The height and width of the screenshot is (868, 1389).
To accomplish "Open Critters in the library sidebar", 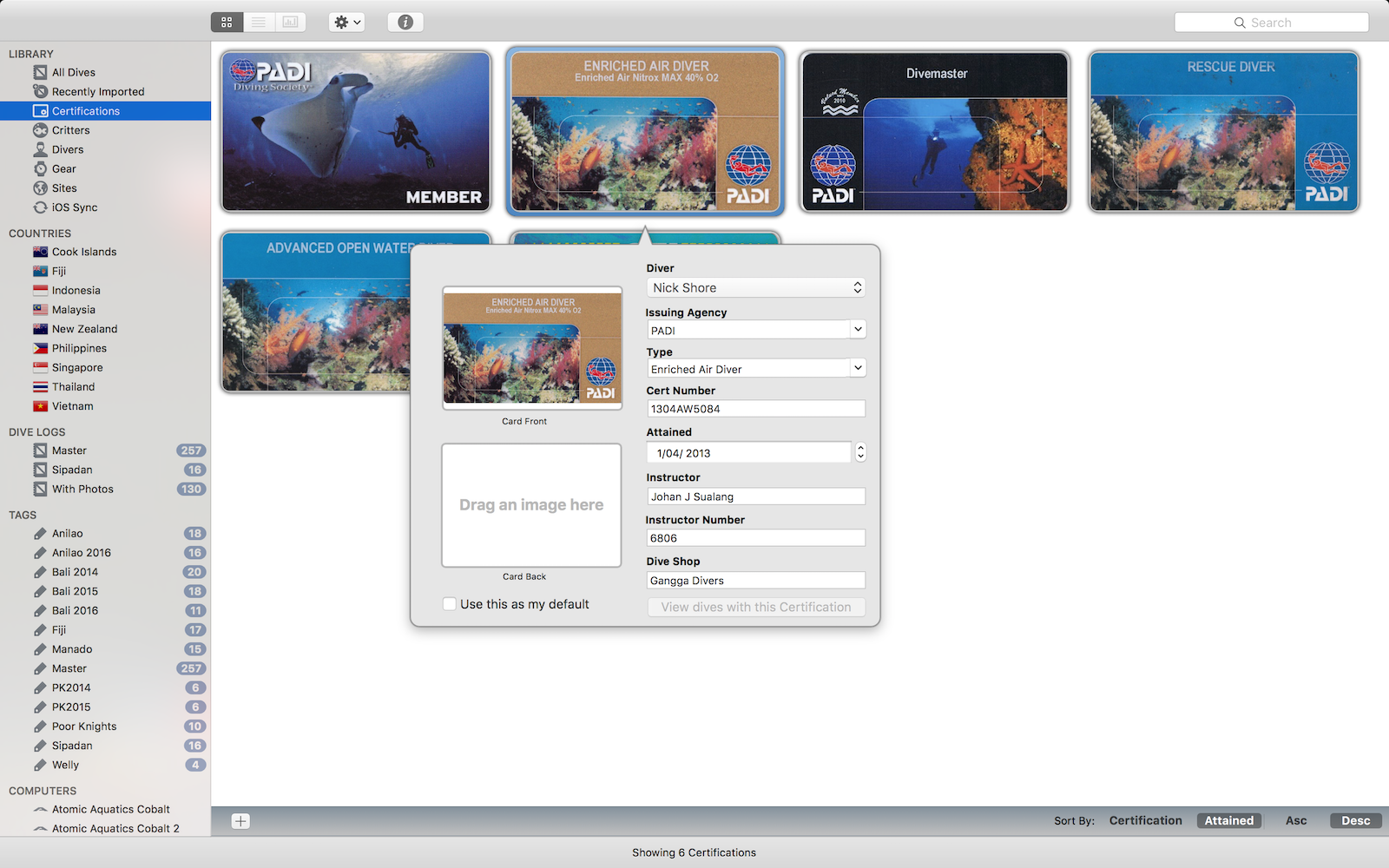I will tap(70, 130).
